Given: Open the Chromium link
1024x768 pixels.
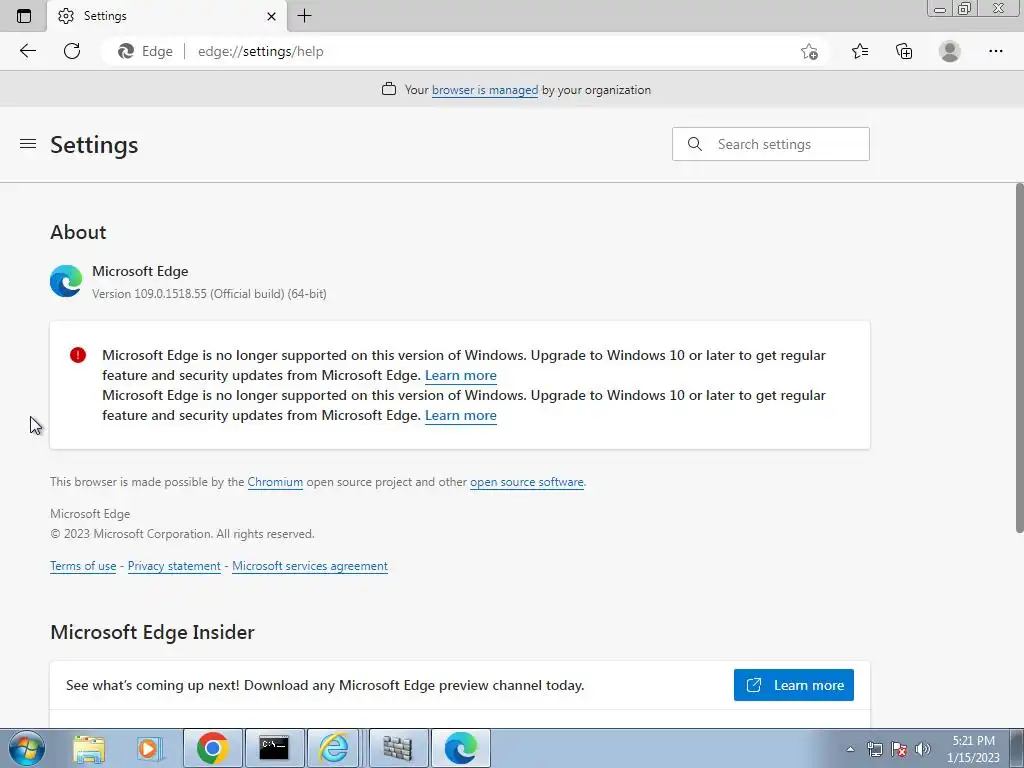Looking at the screenshot, I should [275, 482].
